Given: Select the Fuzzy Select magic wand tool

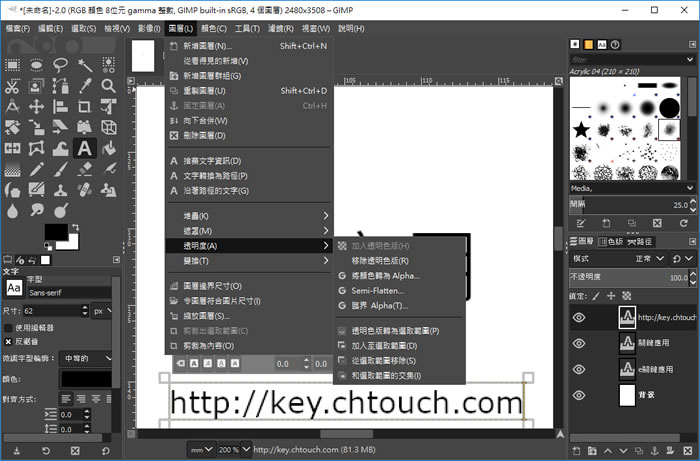Looking at the screenshot, I should tap(84, 65).
